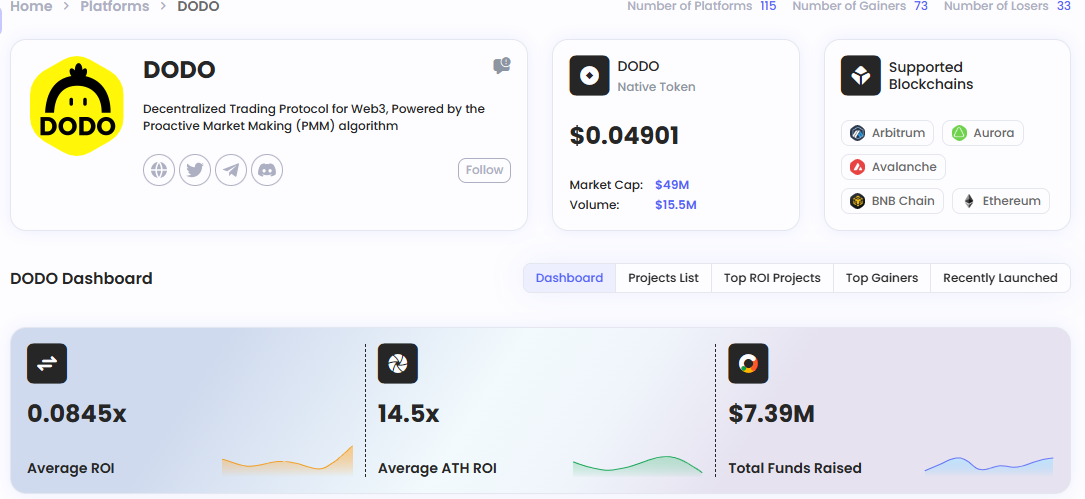The height and width of the screenshot is (499, 1085).
Task: Open the DODO website globe icon
Action: [159, 170]
